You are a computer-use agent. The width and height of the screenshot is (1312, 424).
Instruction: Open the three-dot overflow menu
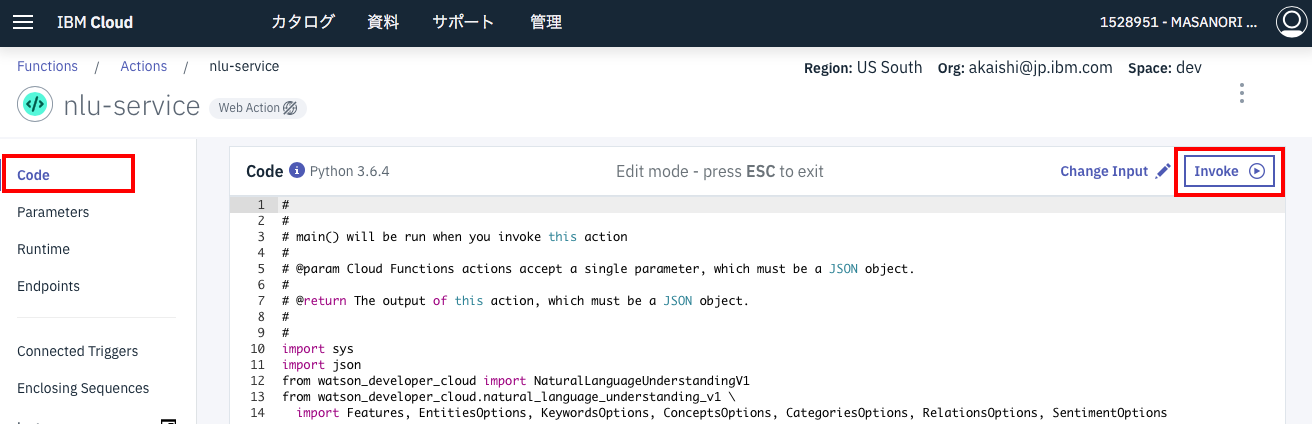point(1242,93)
